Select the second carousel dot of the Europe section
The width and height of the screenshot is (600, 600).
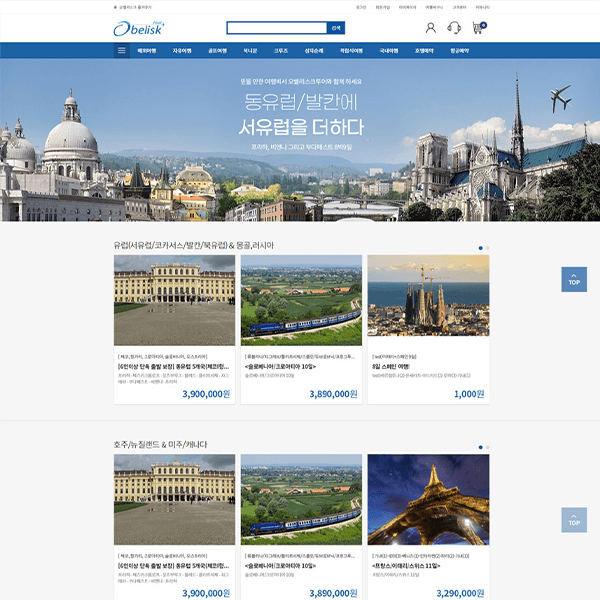click(488, 248)
